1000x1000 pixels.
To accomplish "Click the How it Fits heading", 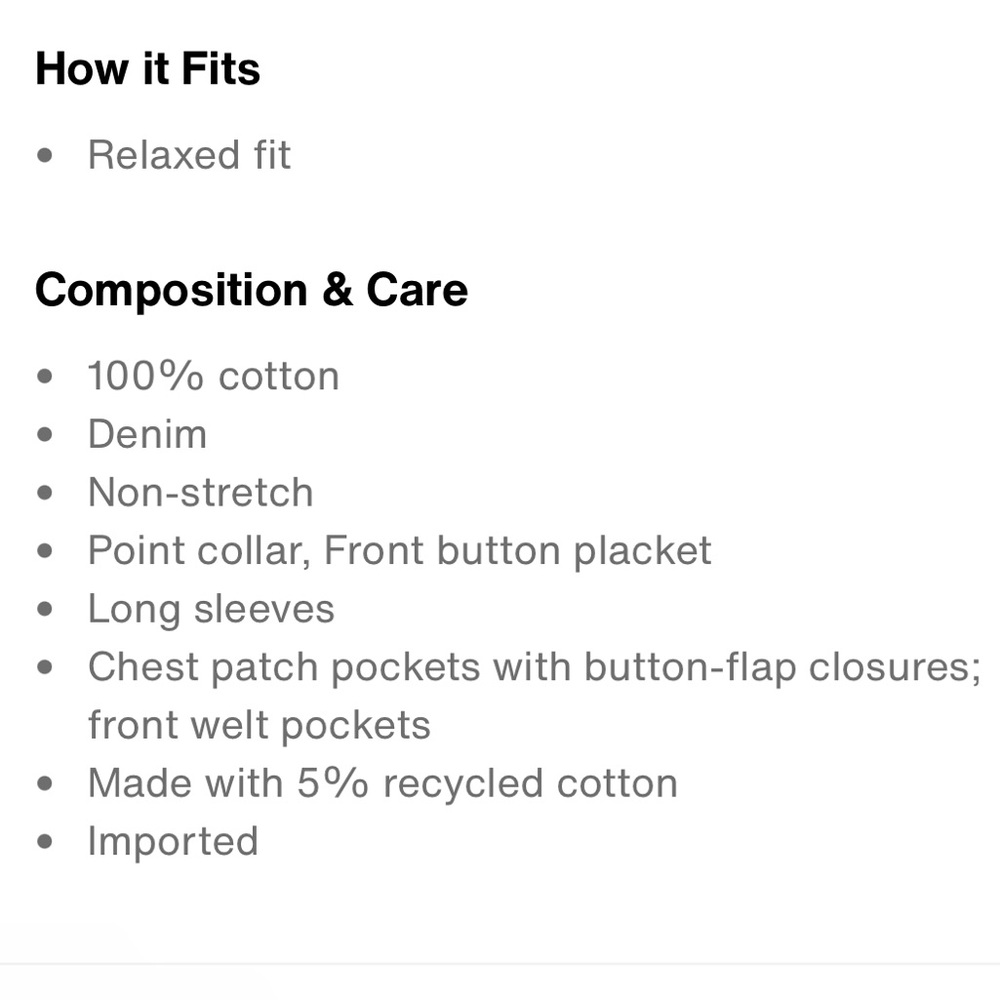I will pyautogui.click(x=148, y=68).
